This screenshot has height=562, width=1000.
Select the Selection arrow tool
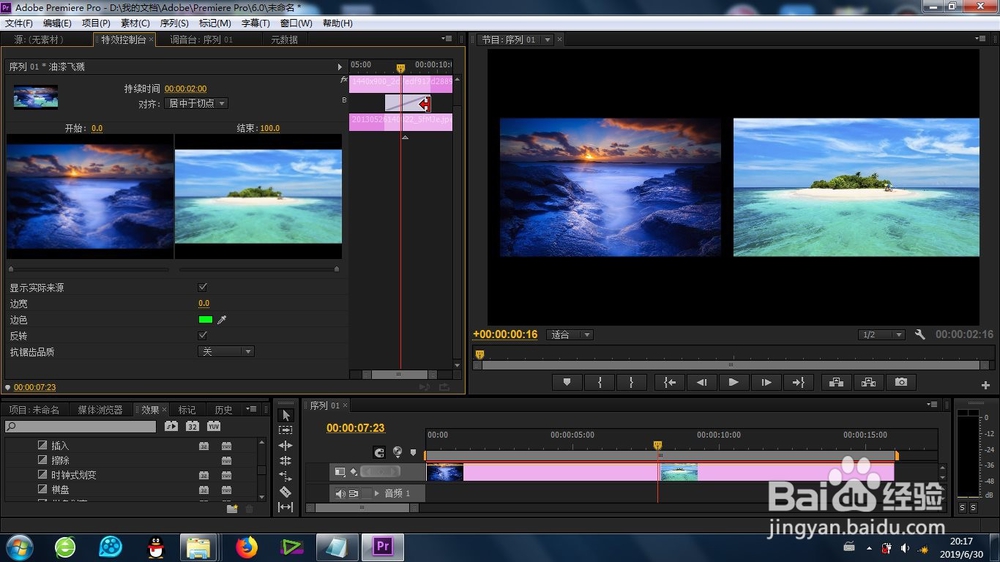(x=286, y=415)
